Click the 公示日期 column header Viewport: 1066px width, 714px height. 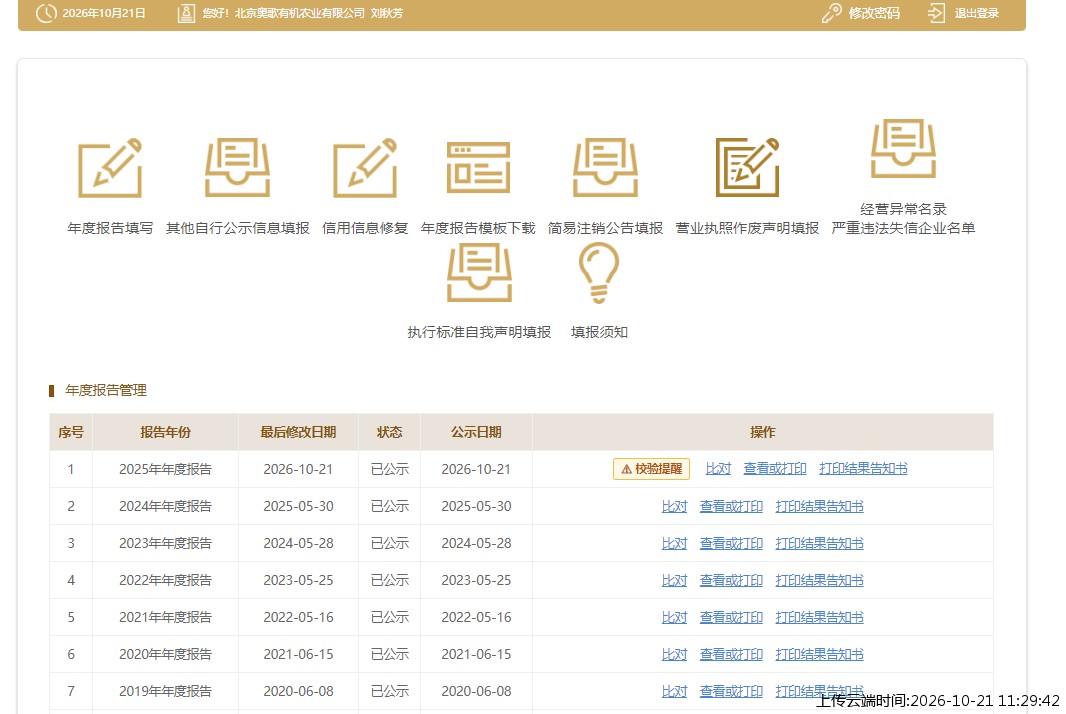476,432
